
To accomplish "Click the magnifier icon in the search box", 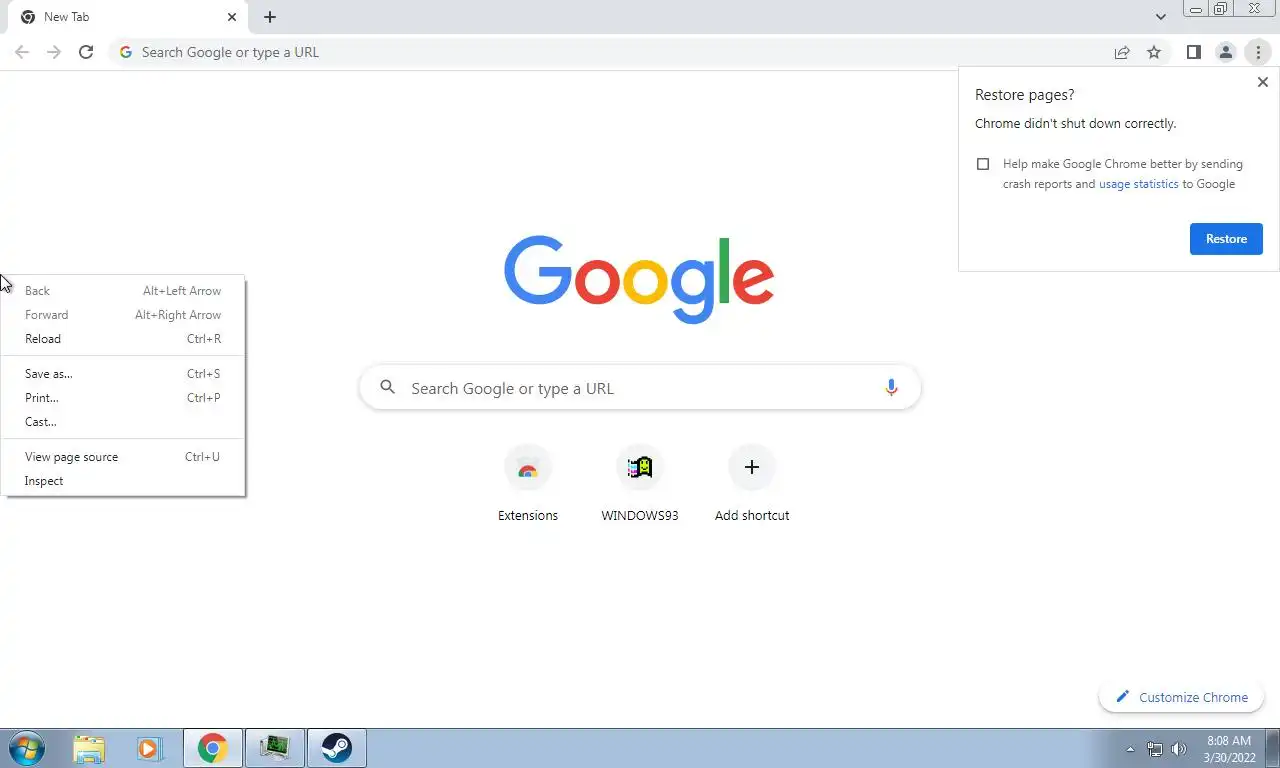I will (388, 388).
